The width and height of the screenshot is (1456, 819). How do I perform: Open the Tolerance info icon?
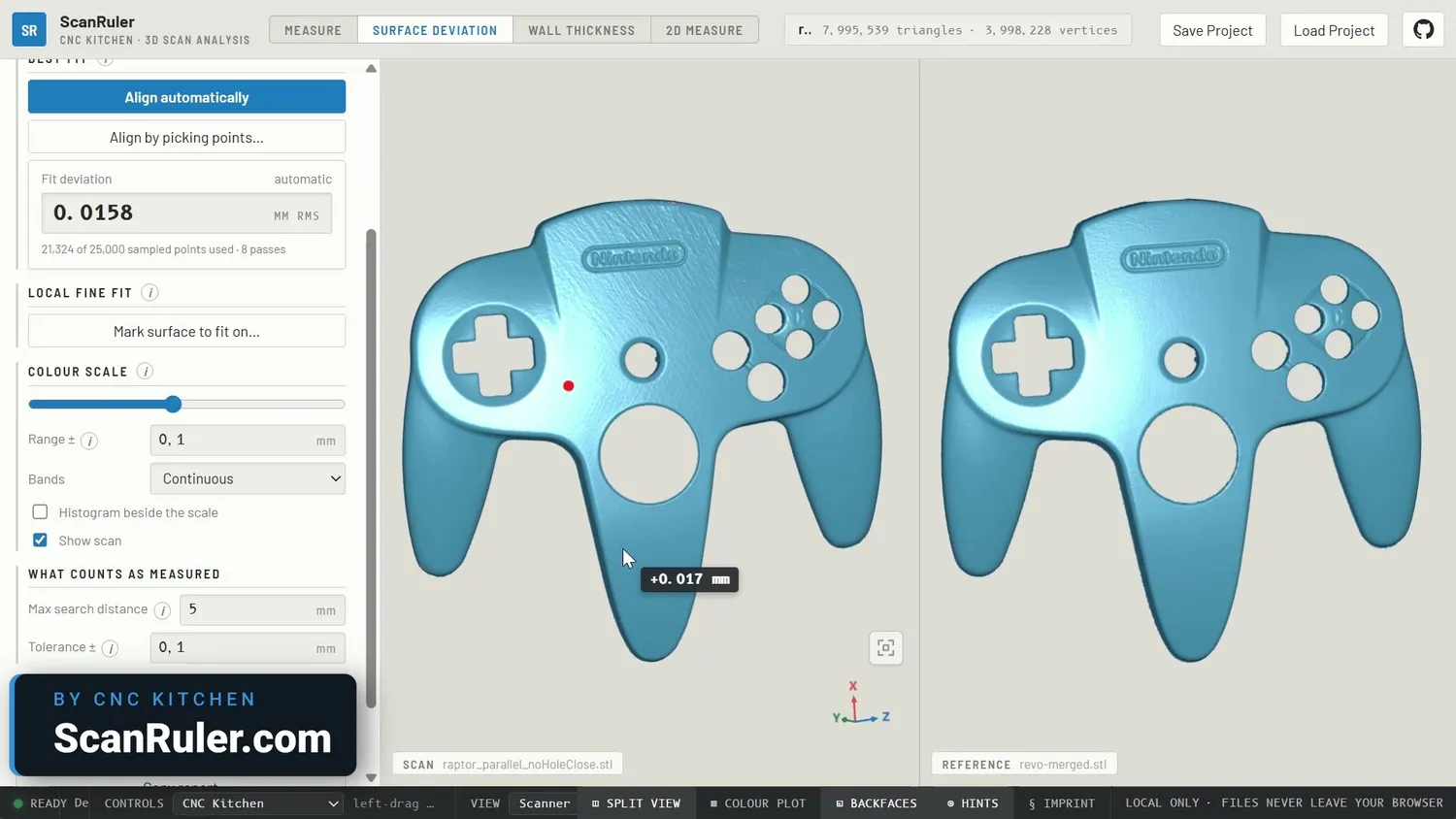point(111,648)
